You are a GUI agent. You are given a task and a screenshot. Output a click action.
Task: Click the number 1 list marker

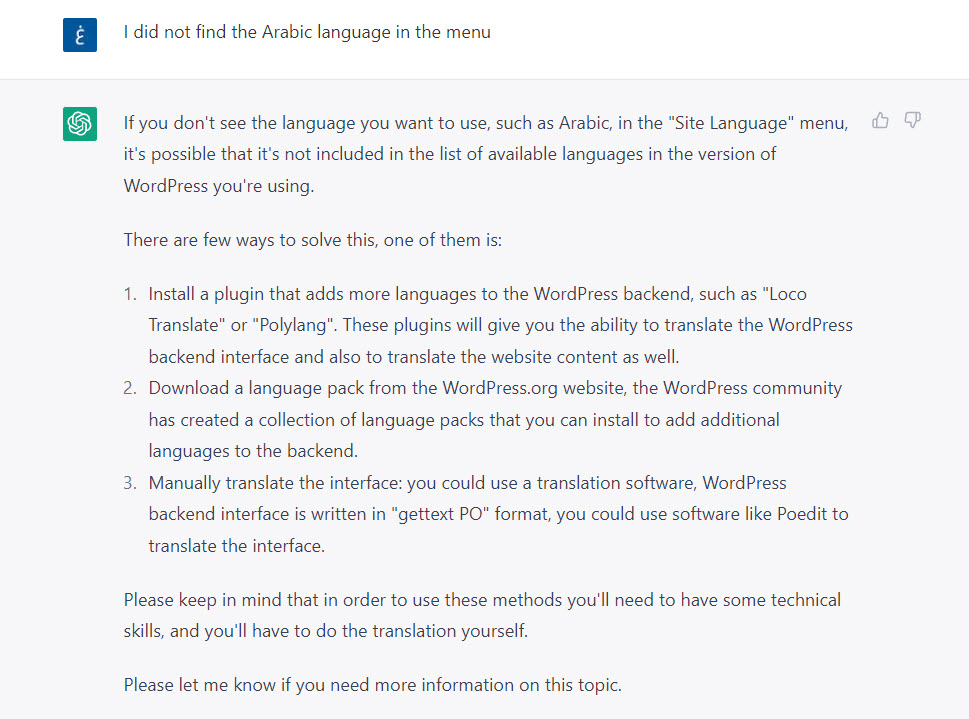coord(130,295)
